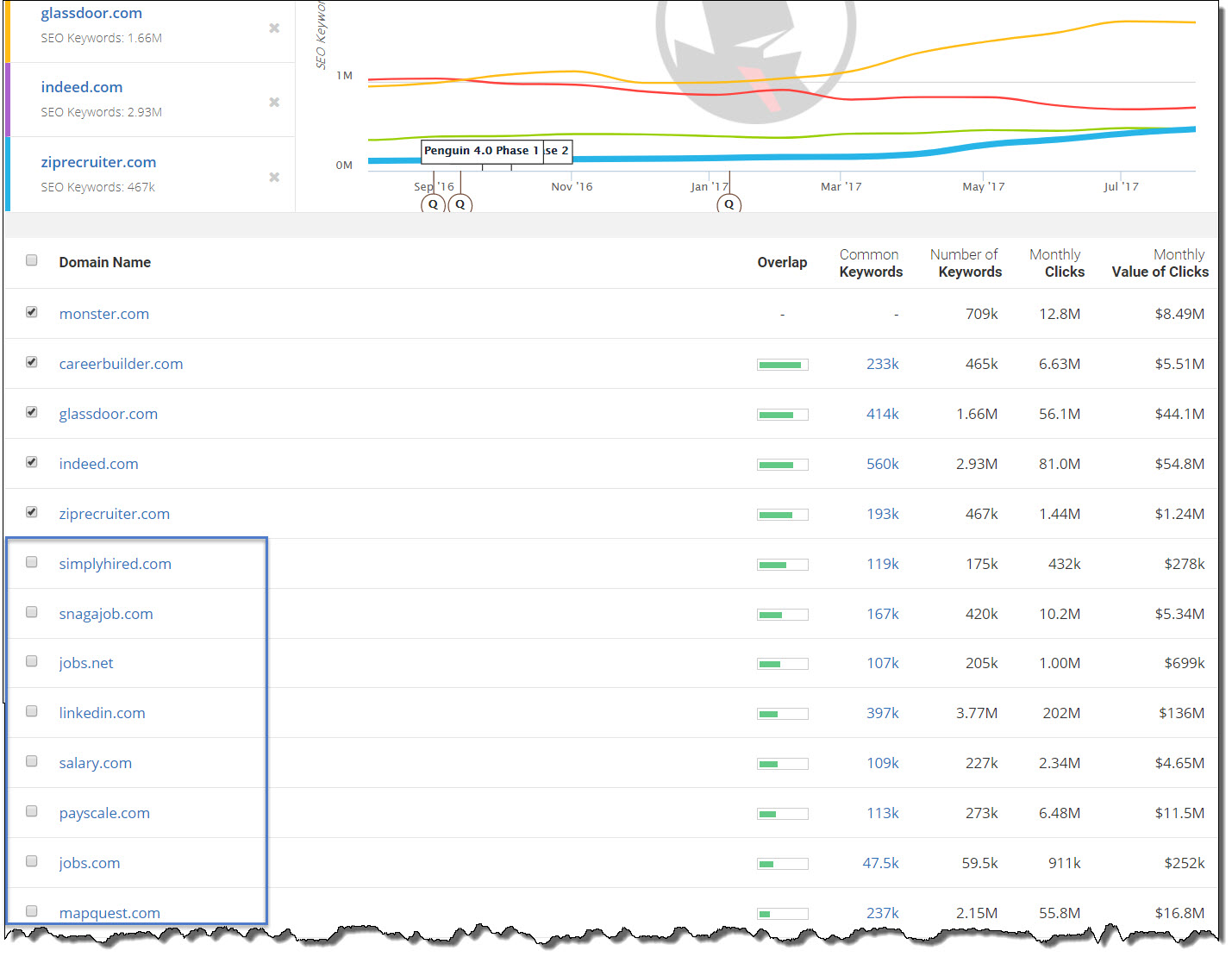This screenshot has height=963, width=1232.
Task: Open the glassdoor.com link in sidebar
Action: pos(91,13)
